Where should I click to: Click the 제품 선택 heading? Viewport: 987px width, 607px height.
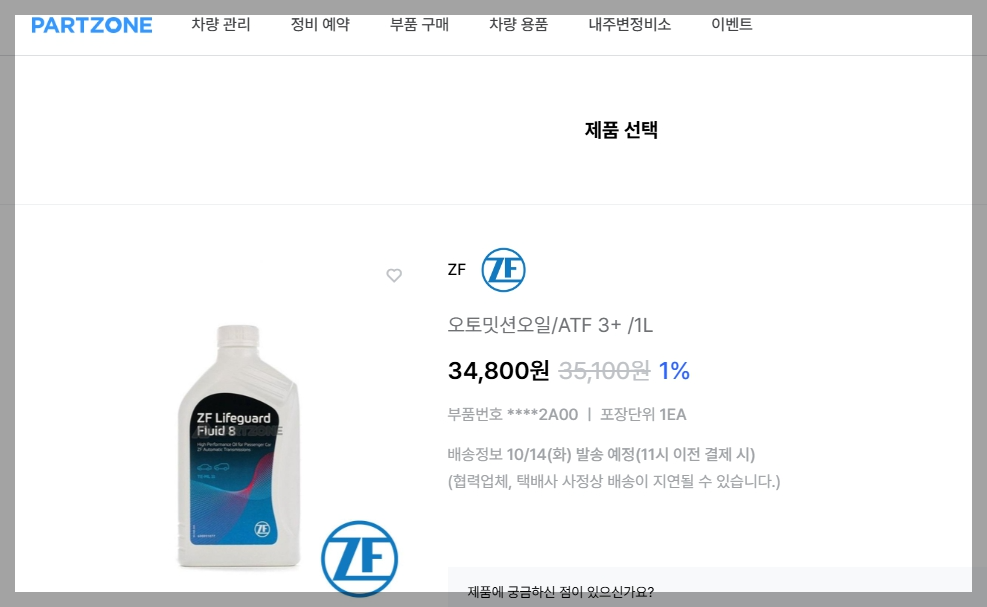pyautogui.click(x=621, y=130)
